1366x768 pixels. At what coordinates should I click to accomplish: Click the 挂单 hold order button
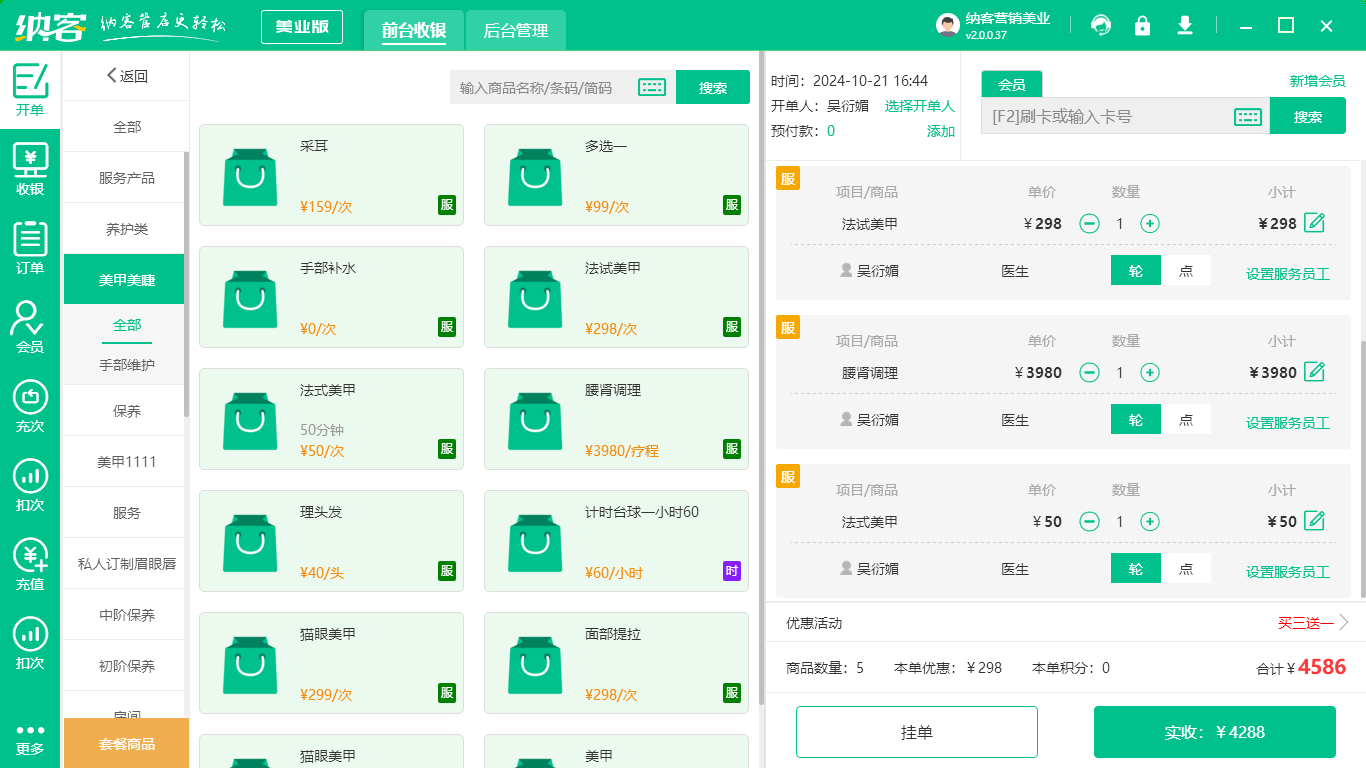916,731
